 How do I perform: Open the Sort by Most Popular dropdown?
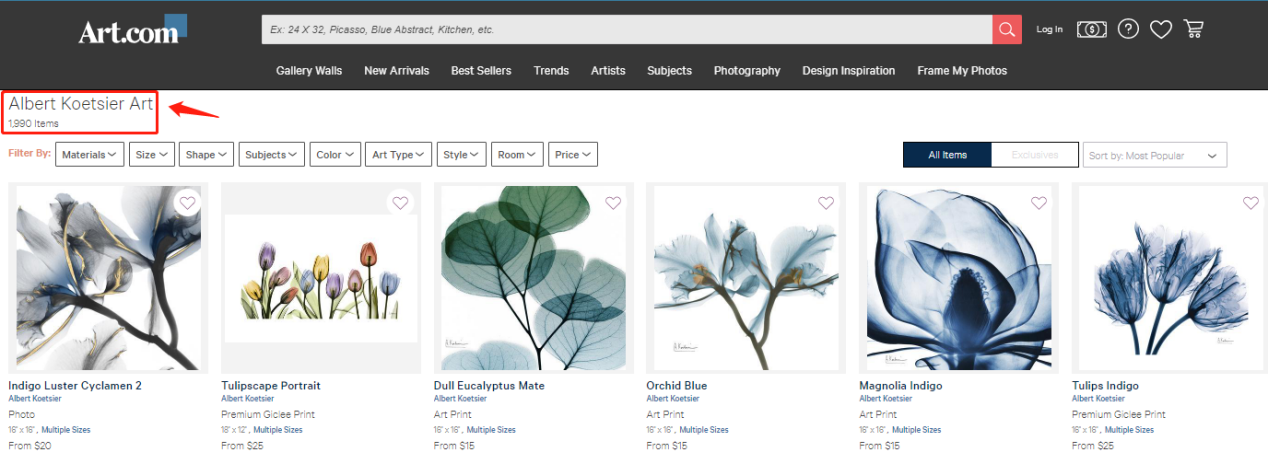point(1155,155)
